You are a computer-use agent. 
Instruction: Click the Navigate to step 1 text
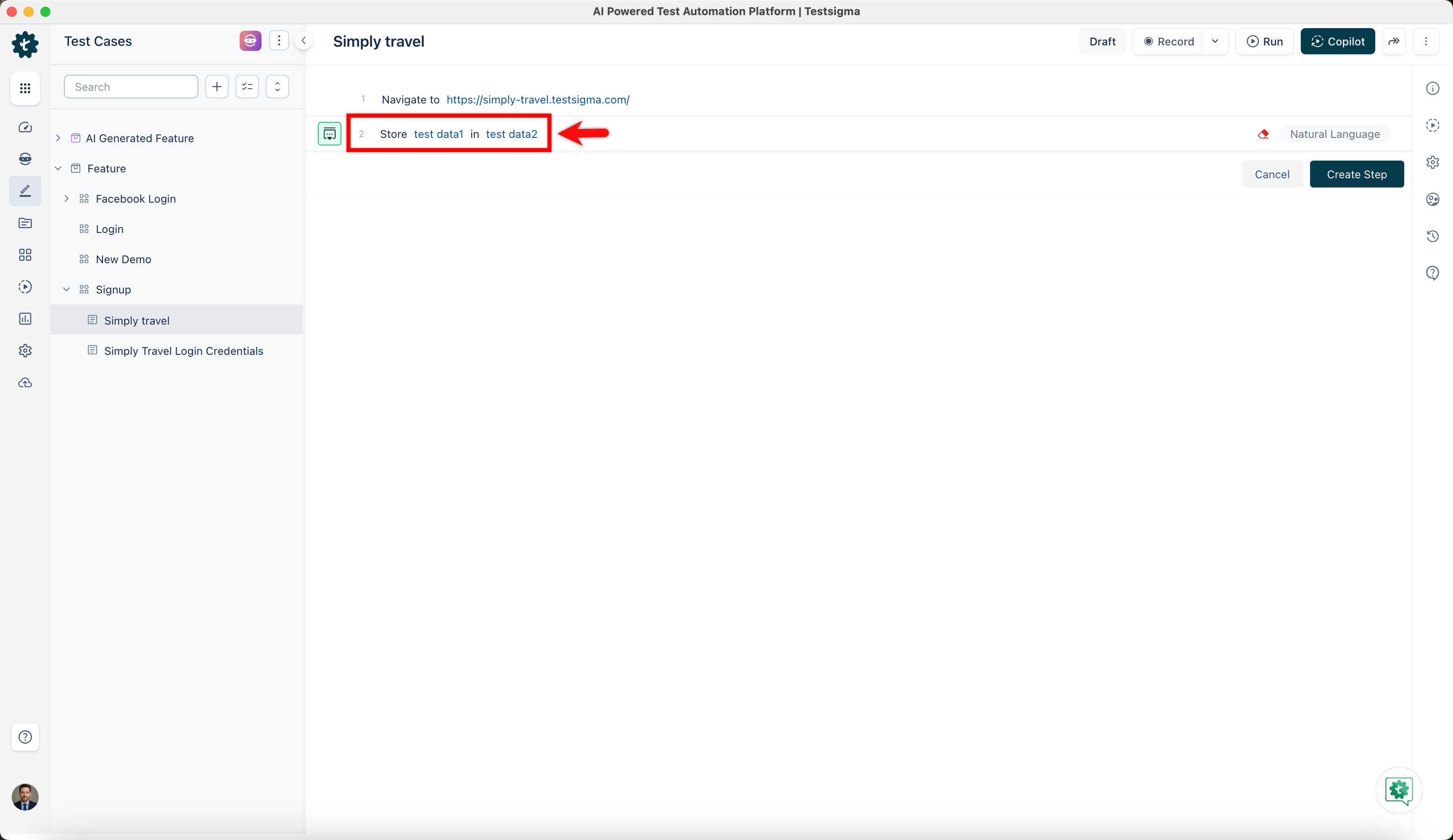pos(410,100)
